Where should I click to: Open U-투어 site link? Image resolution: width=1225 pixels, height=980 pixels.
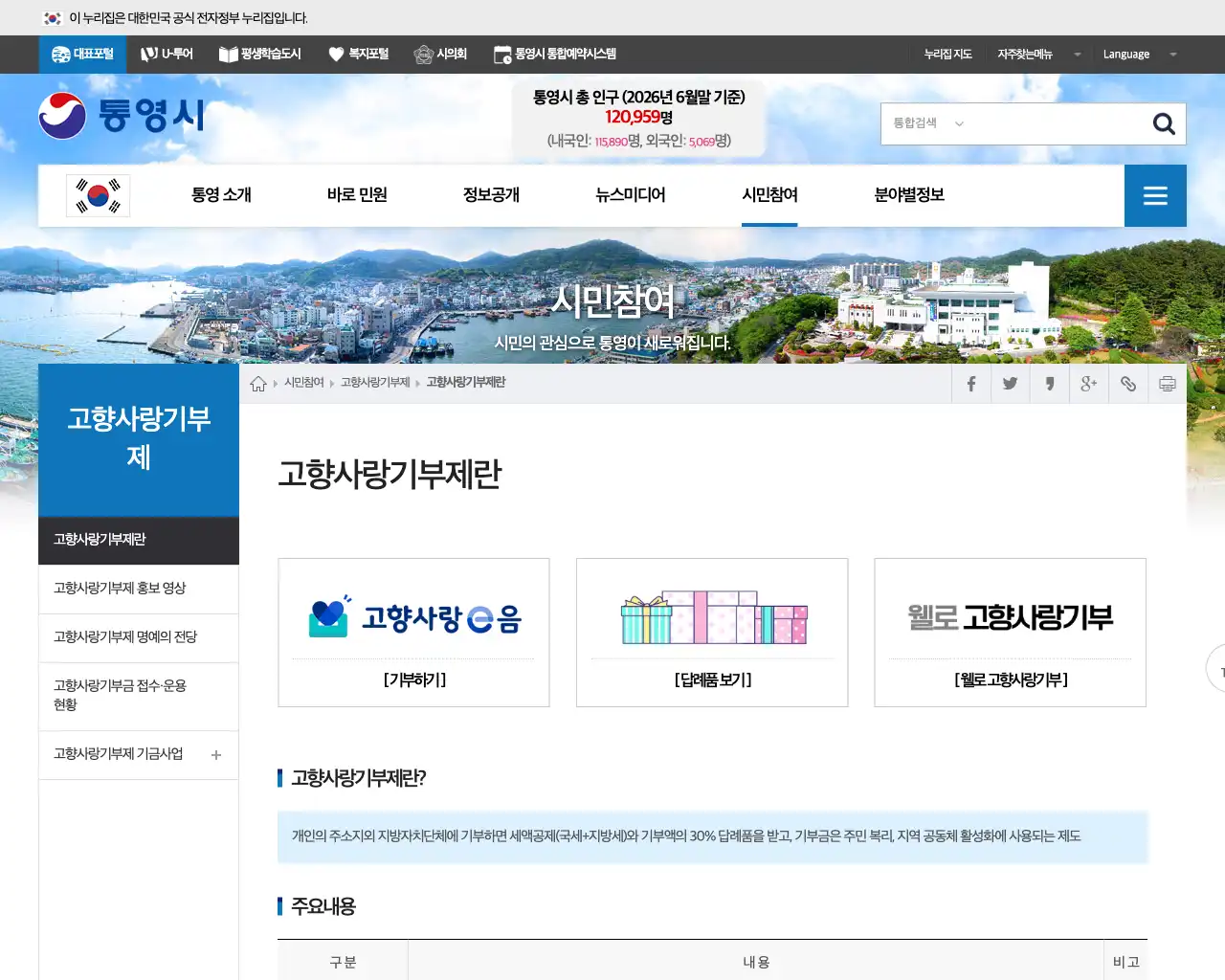tap(167, 55)
